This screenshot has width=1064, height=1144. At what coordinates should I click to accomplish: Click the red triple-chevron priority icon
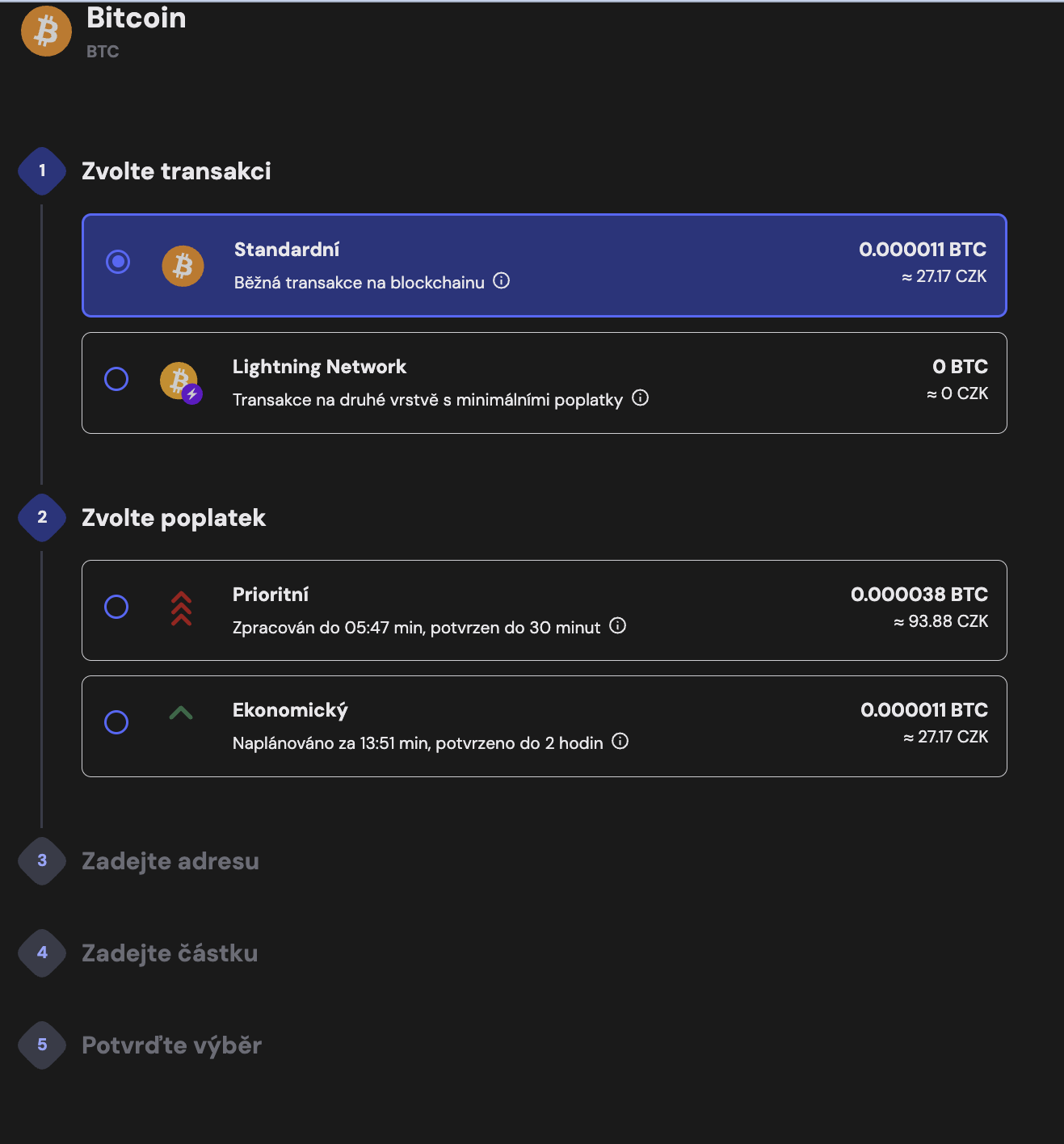(181, 608)
